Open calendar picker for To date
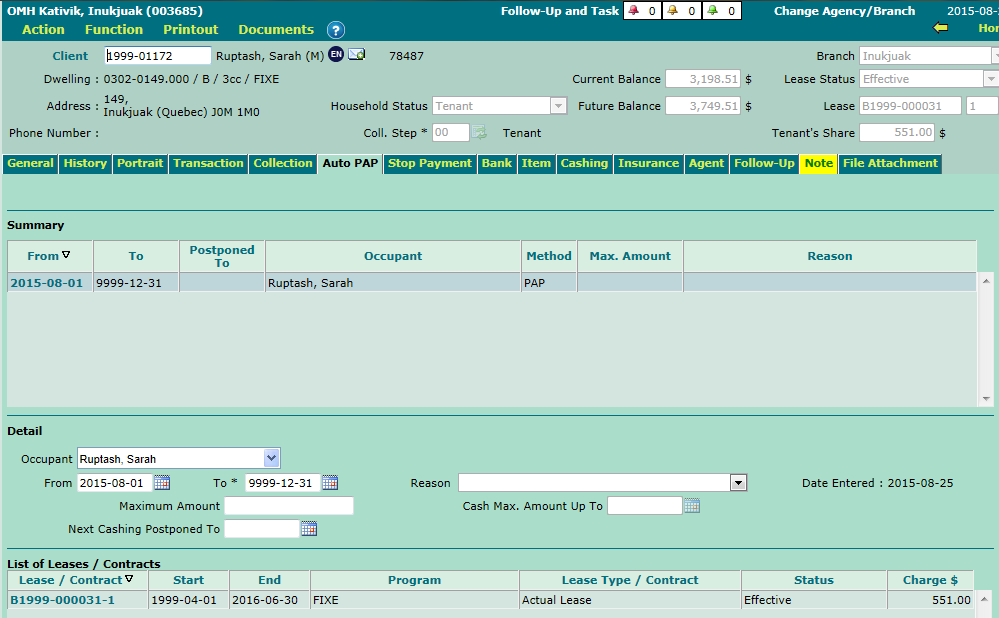Image resolution: width=999 pixels, height=618 pixels. tap(330, 483)
